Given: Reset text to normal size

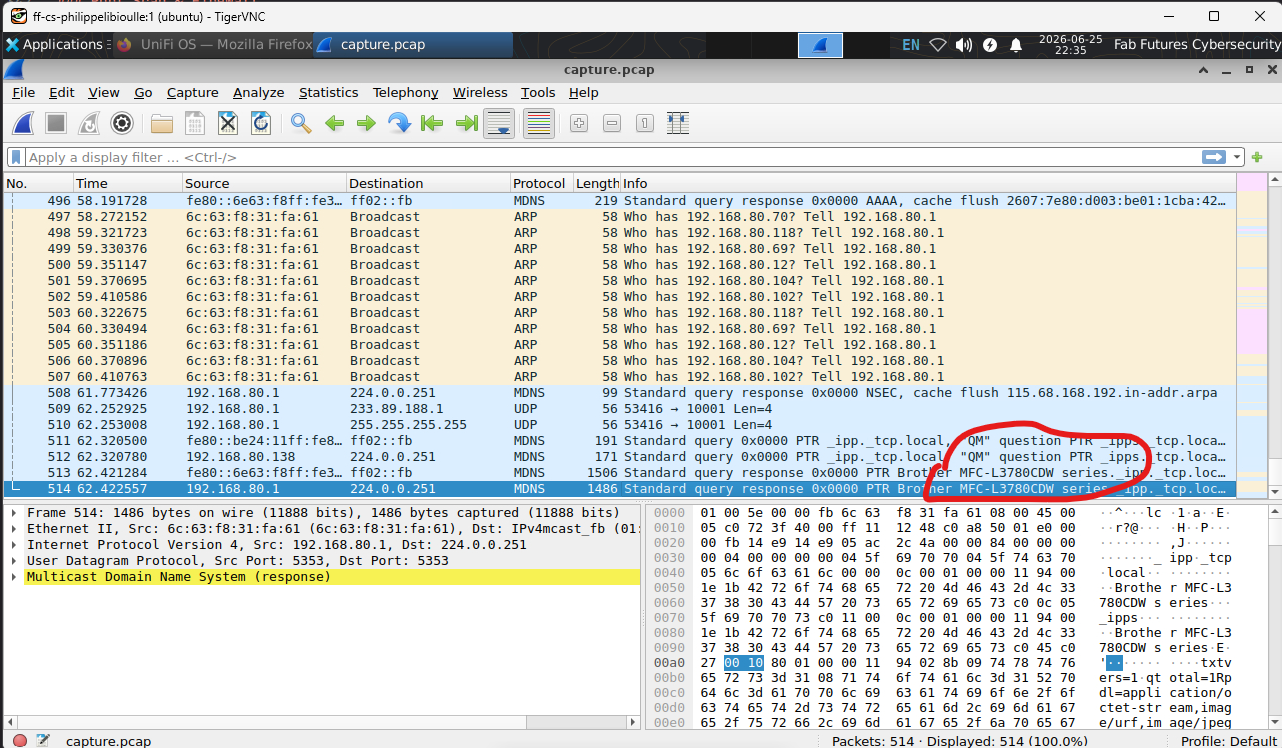Looking at the screenshot, I should pos(645,123).
